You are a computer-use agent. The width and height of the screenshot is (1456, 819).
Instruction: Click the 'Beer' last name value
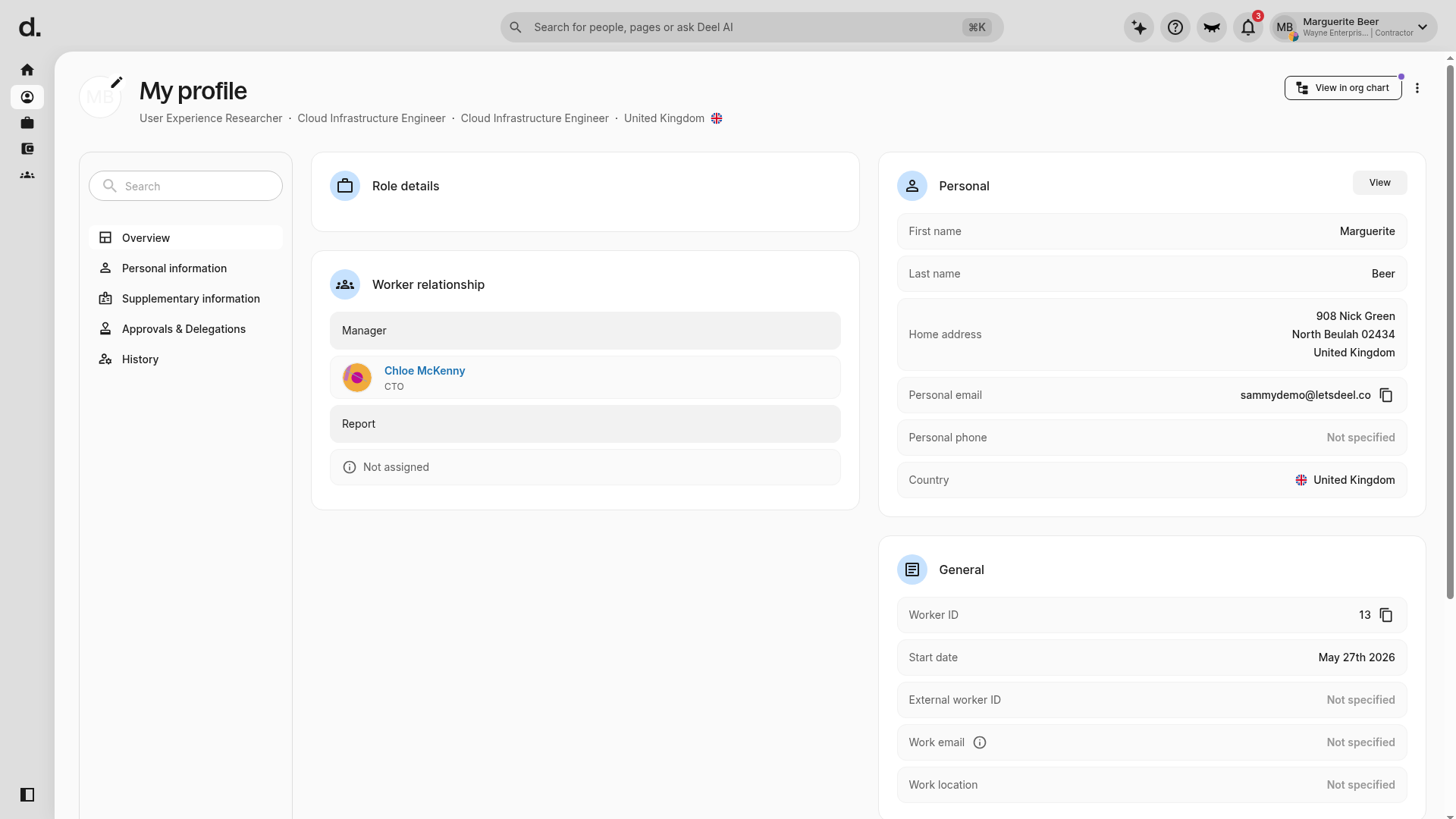tap(1383, 274)
